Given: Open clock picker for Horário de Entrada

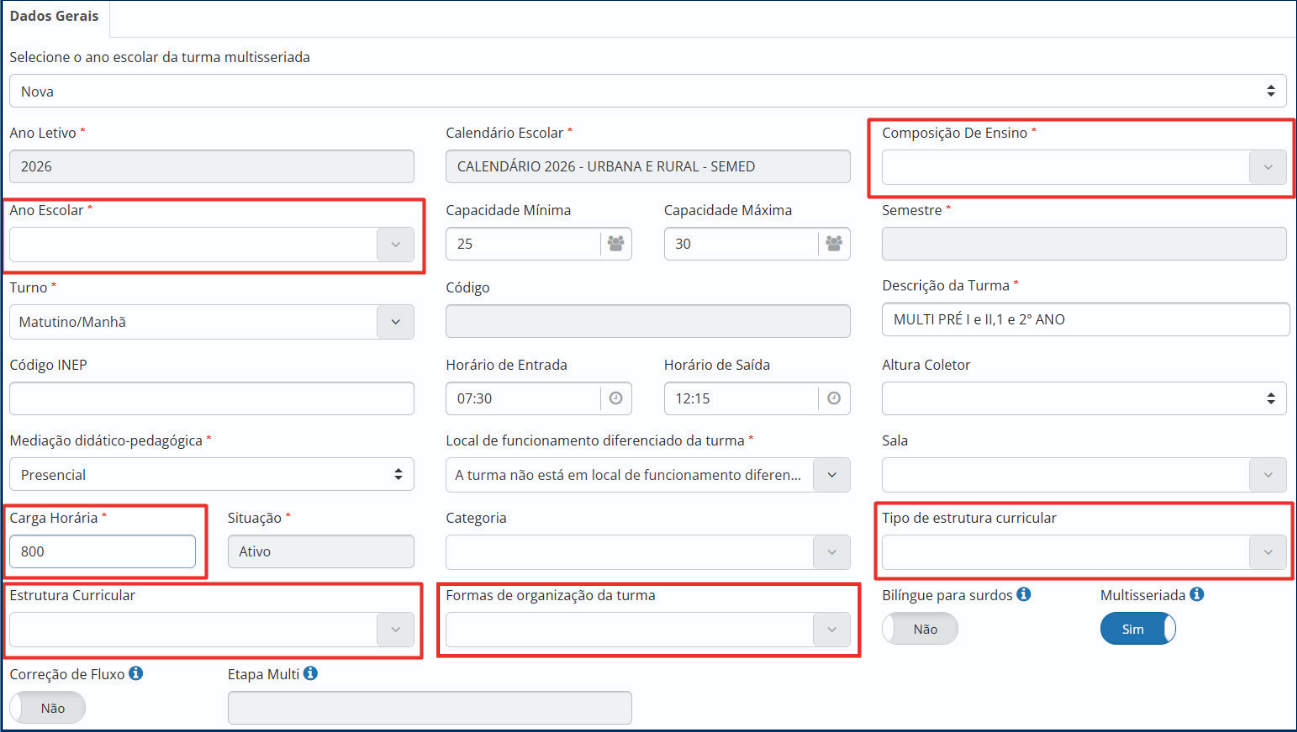Looking at the screenshot, I should click(615, 398).
